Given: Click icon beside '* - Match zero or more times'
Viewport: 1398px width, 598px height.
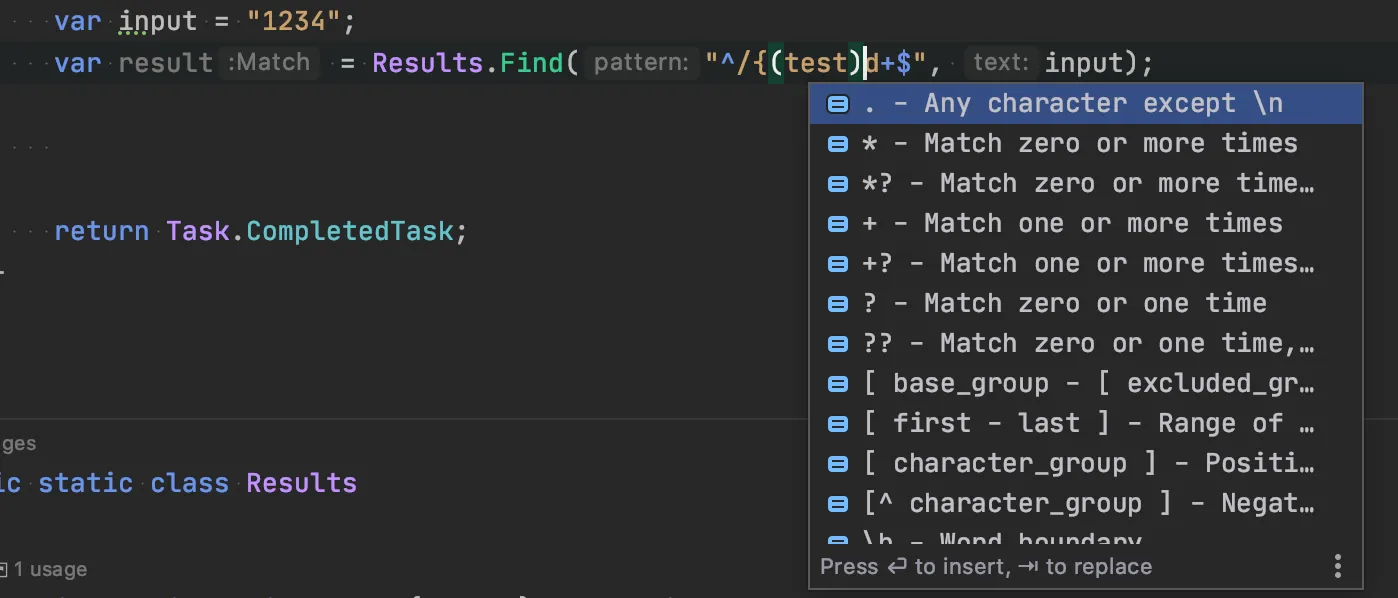Looking at the screenshot, I should (838, 144).
